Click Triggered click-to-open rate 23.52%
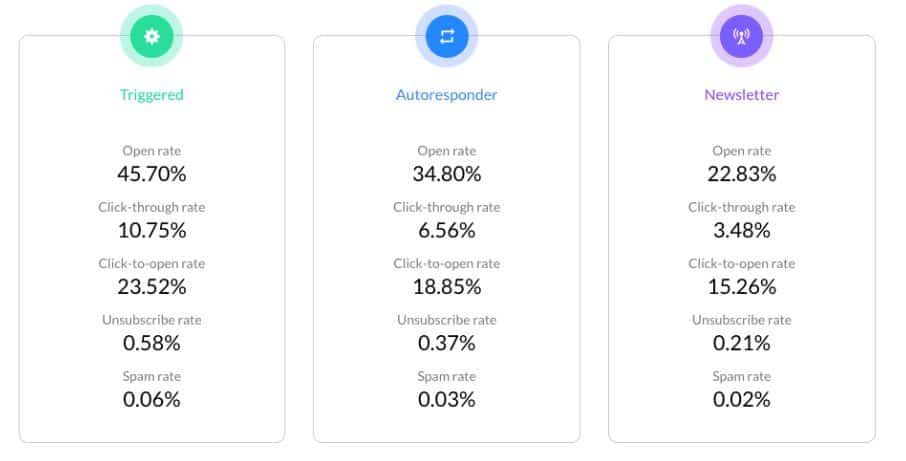This screenshot has width=906, height=461. pos(151,287)
